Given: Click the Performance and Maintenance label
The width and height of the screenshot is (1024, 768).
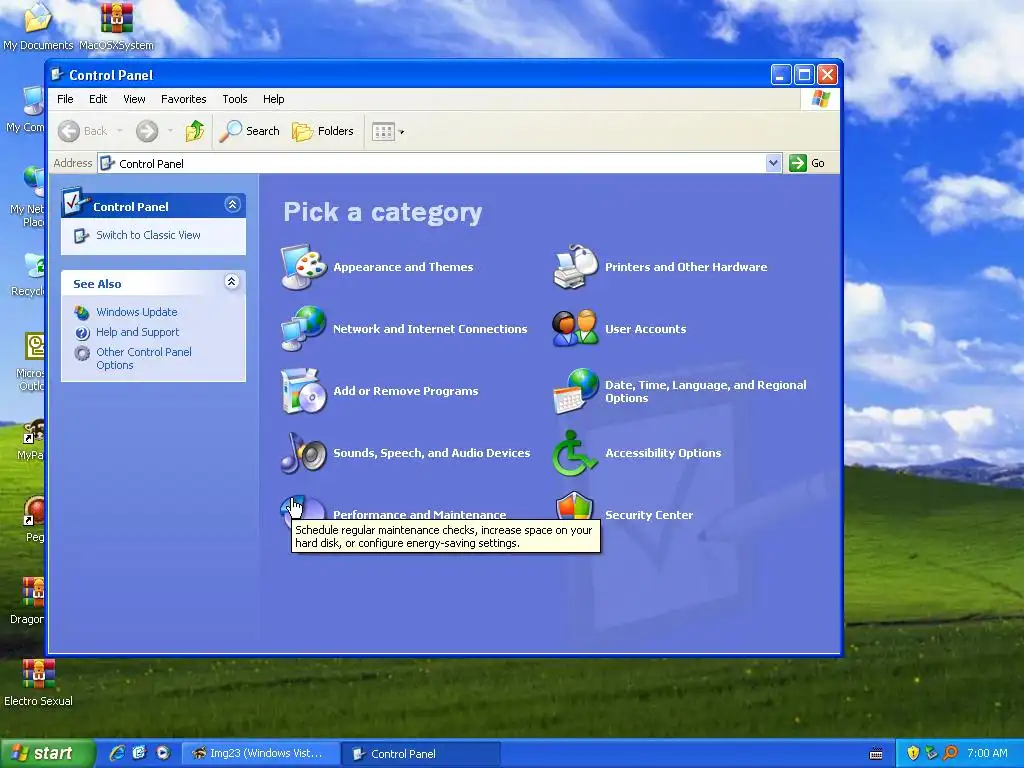Looking at the screenshot, I should pyautogui.click(x=419, y=515).
